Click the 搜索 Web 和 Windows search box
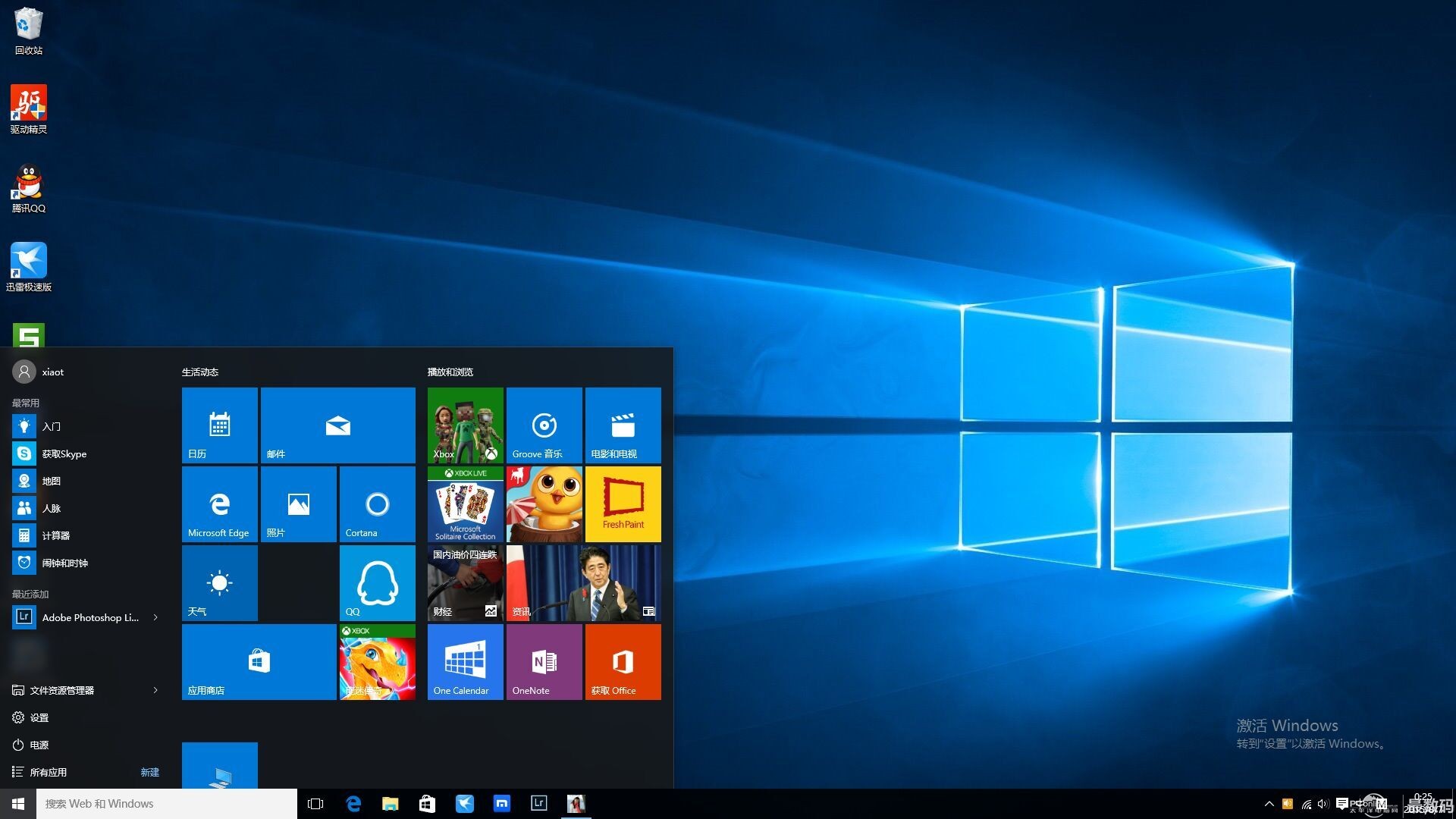The width and height of the screenshot is (1456, 819). 167,804
